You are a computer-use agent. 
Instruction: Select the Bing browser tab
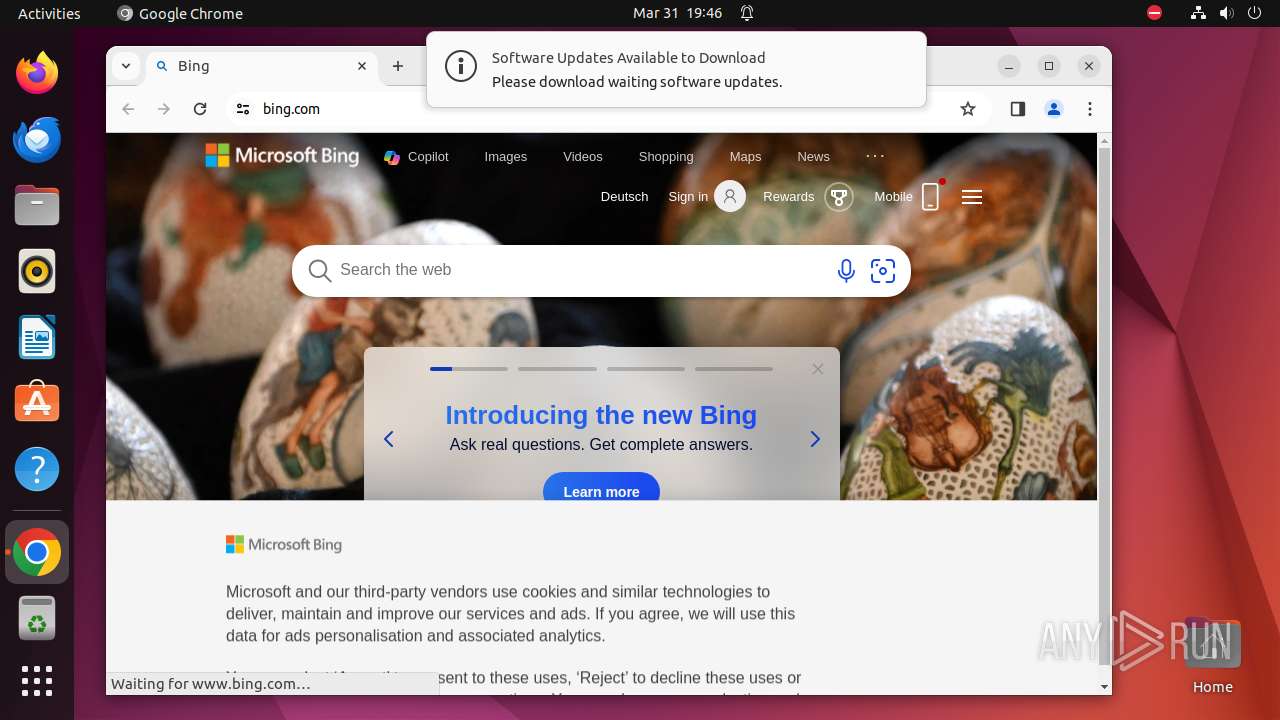click(x=262, y=66)
